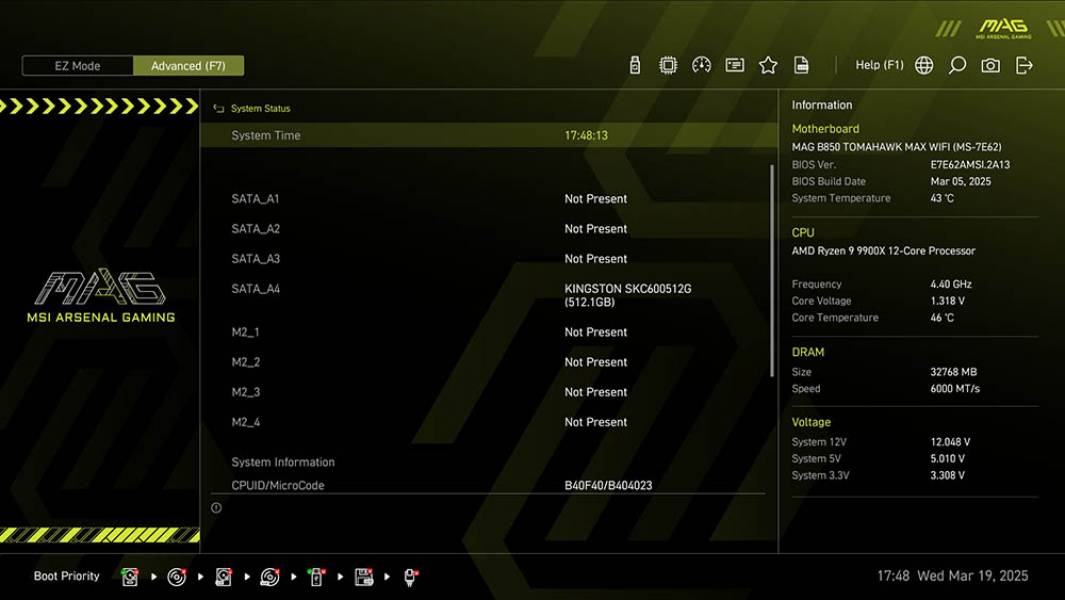Change language with the globe icon

tap(924, 65)
